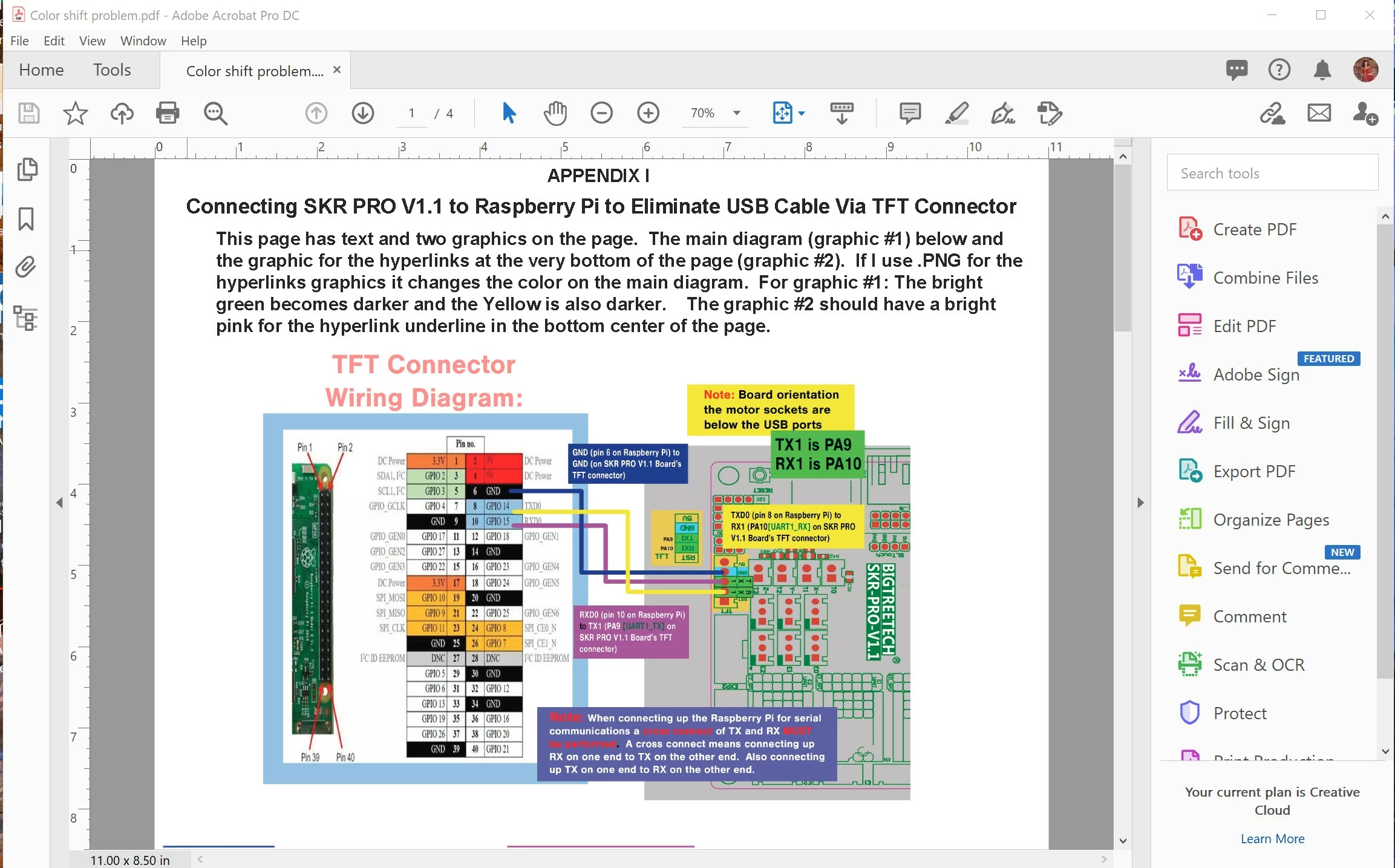Toggle the Bookmarks panel
This screenshot has width=1395, height=868.
point(27,219)
